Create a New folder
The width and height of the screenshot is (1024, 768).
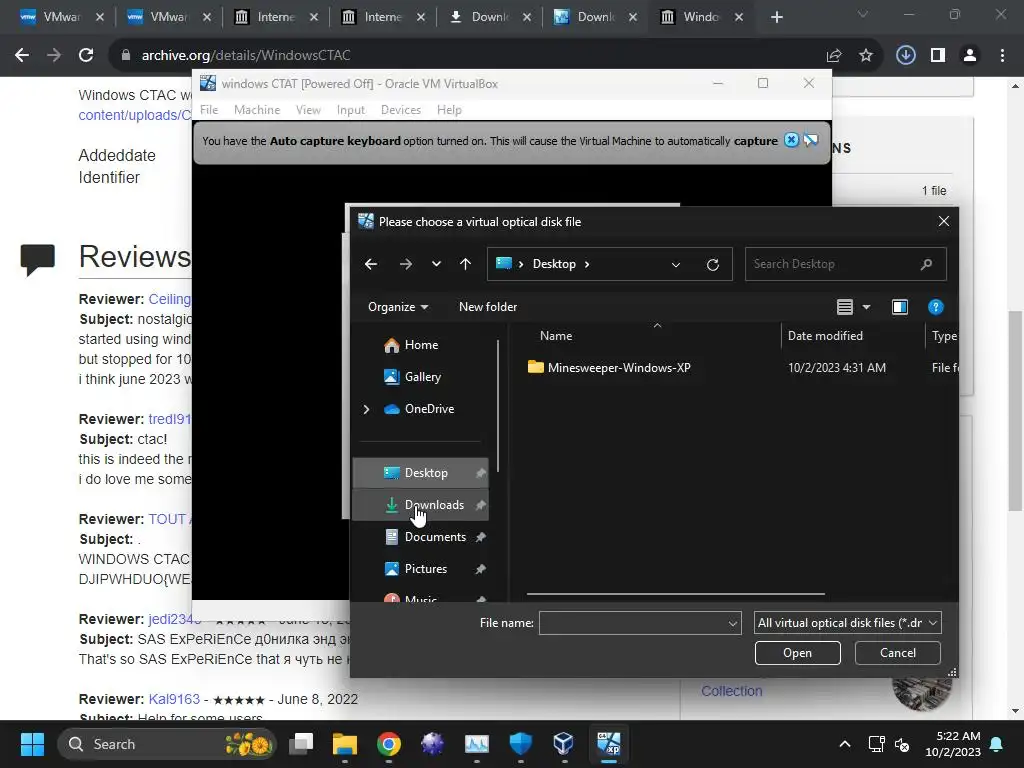(x=488, y=307)
